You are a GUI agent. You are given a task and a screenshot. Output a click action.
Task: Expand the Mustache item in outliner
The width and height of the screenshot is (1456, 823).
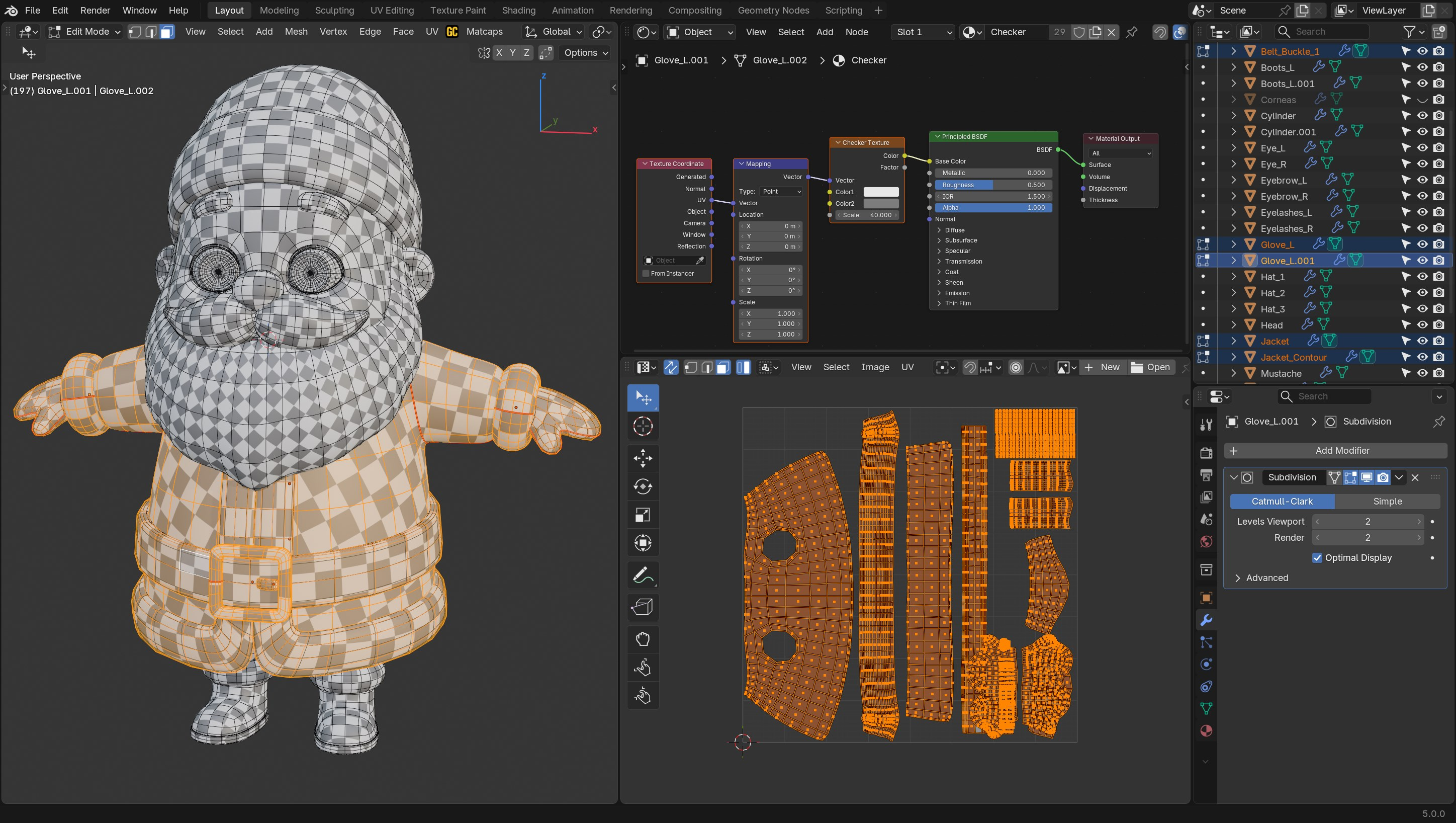(x=1233, y=373)
